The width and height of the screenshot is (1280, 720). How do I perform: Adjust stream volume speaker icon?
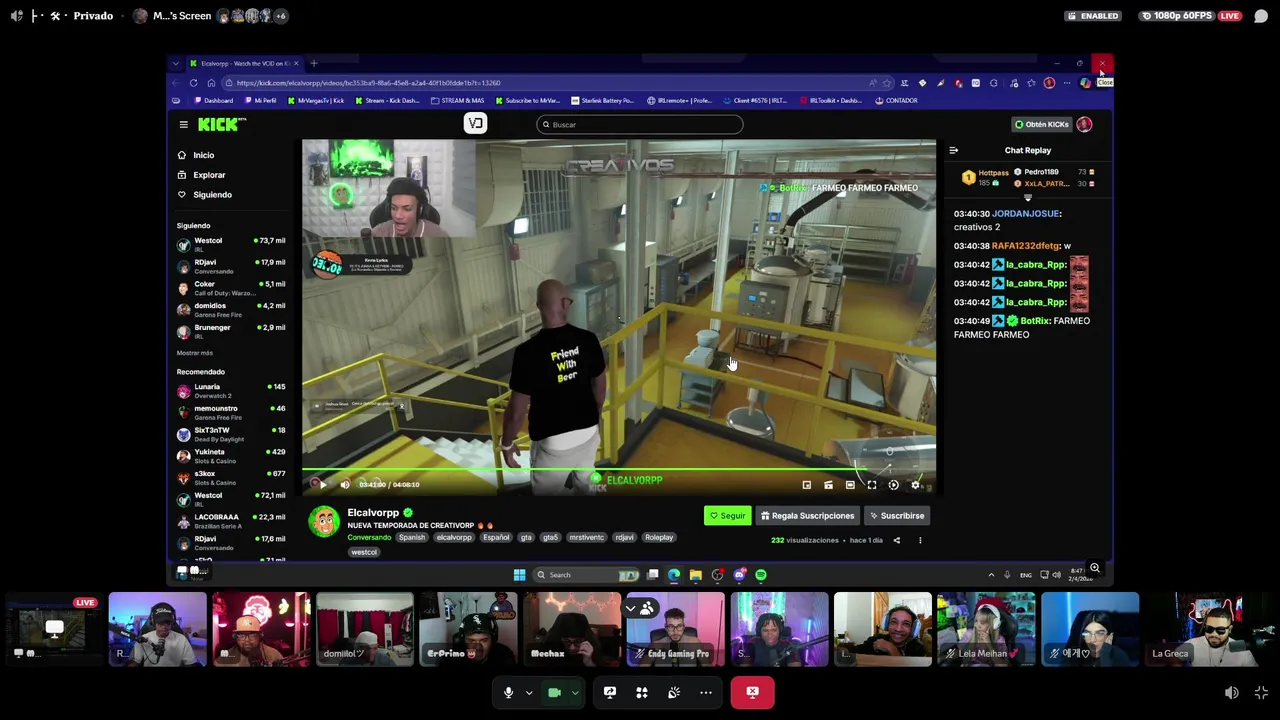pyautogui.click(x=1232, y=693)
